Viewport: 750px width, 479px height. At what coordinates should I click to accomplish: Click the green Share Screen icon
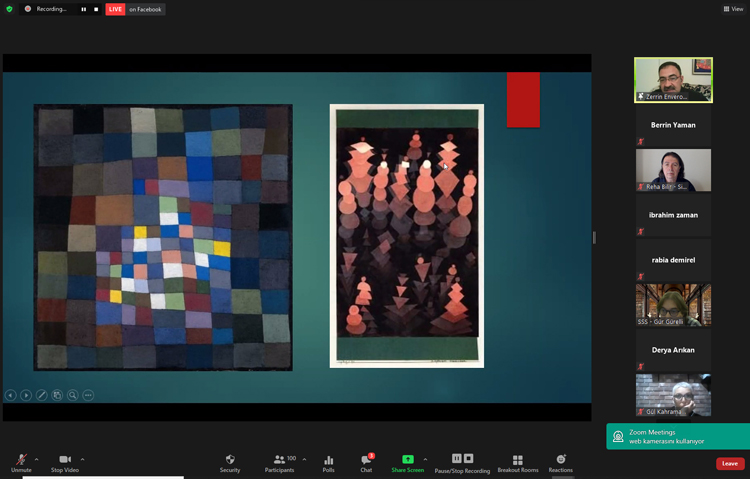pyautogui.click(x=407, y=460)
